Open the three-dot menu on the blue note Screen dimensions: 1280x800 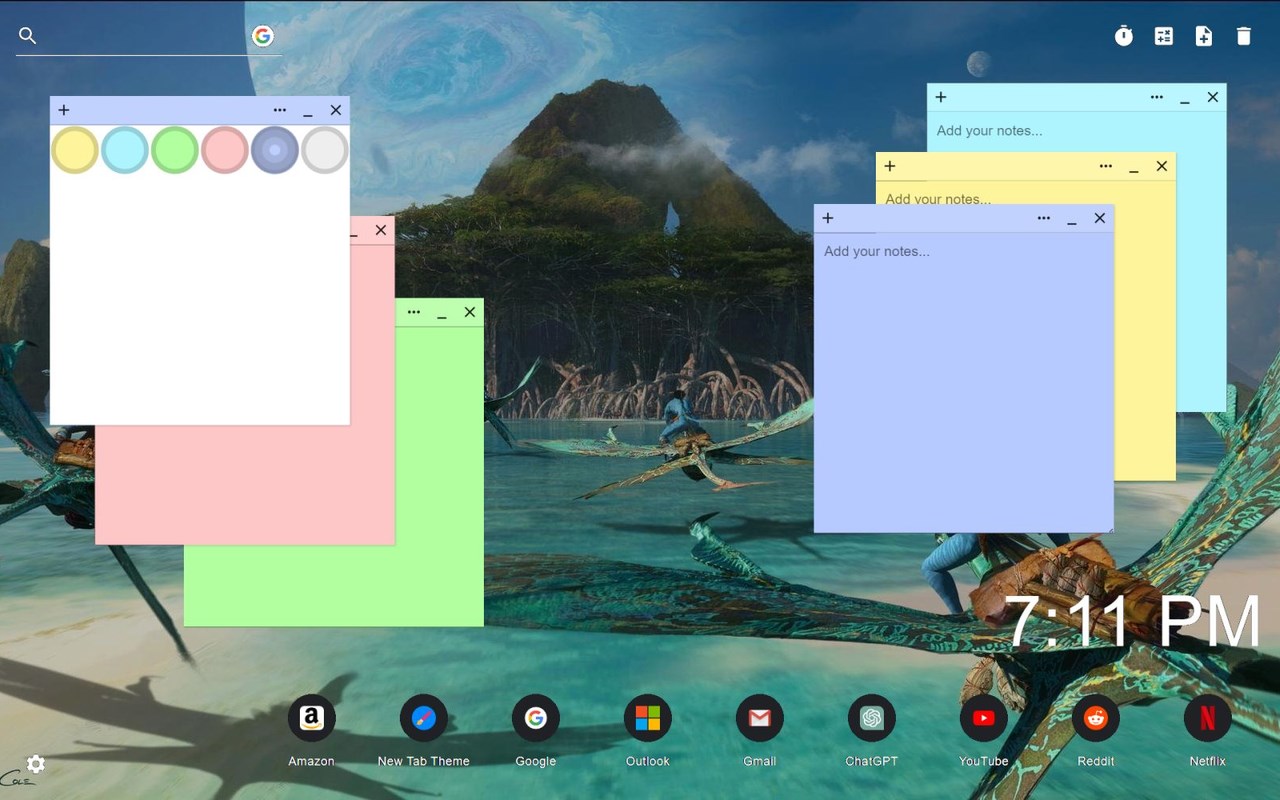1044,218
